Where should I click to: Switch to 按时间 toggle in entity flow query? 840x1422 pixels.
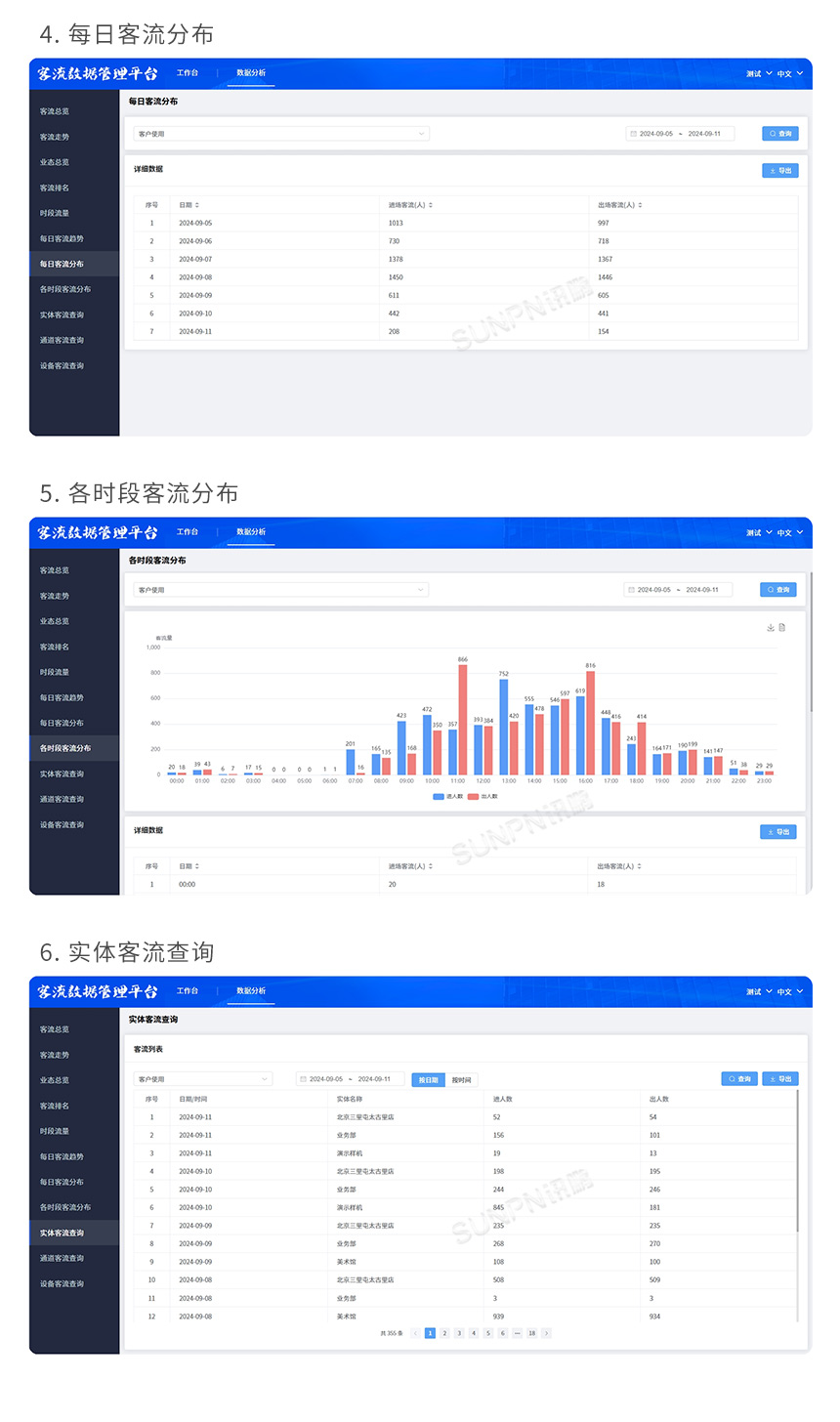tap(461, 1079)
